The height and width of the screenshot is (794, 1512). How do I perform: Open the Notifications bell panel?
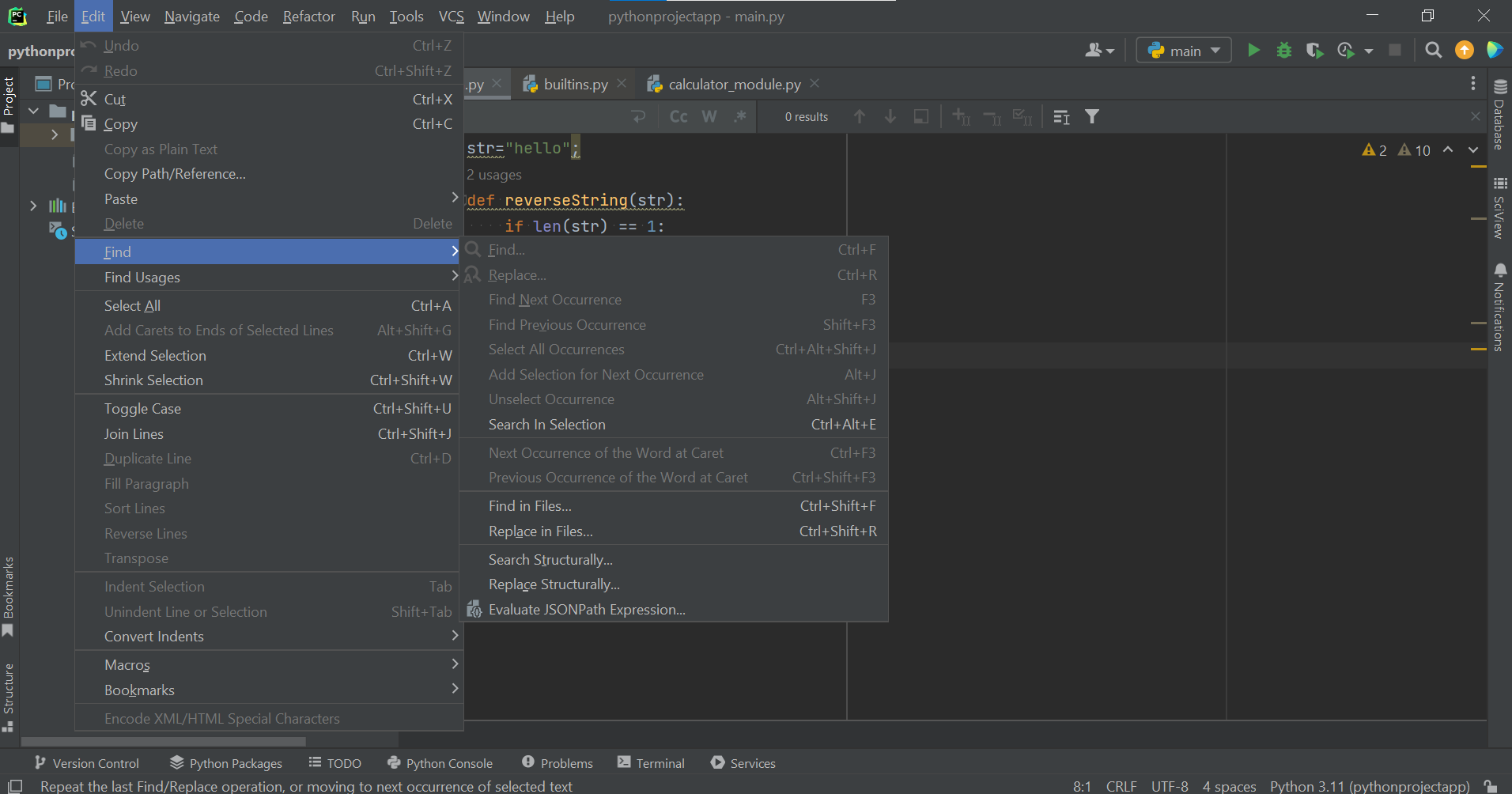point(1499,307)
